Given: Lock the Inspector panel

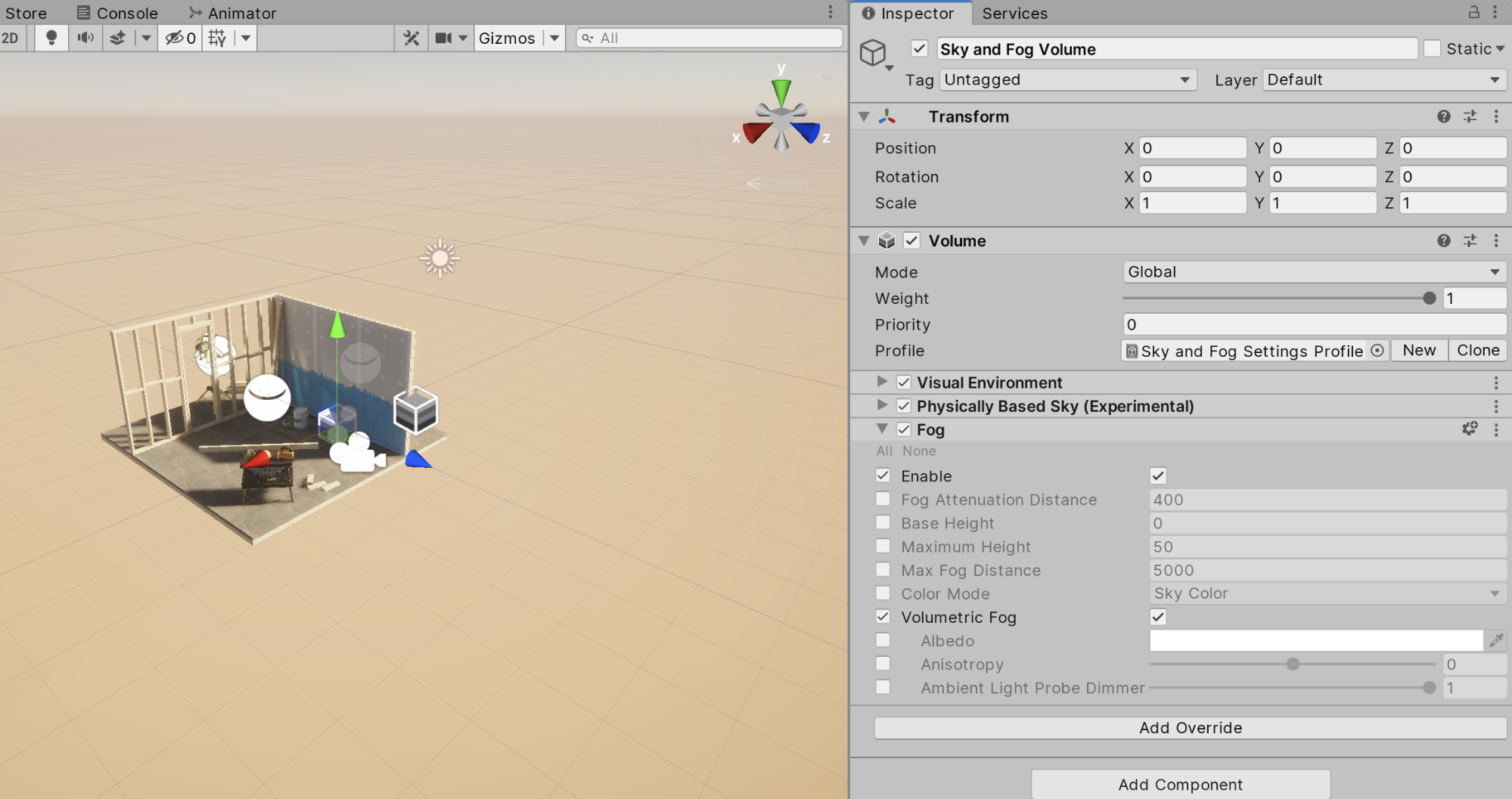Looking at the screenshot, I should [1473, 12].
